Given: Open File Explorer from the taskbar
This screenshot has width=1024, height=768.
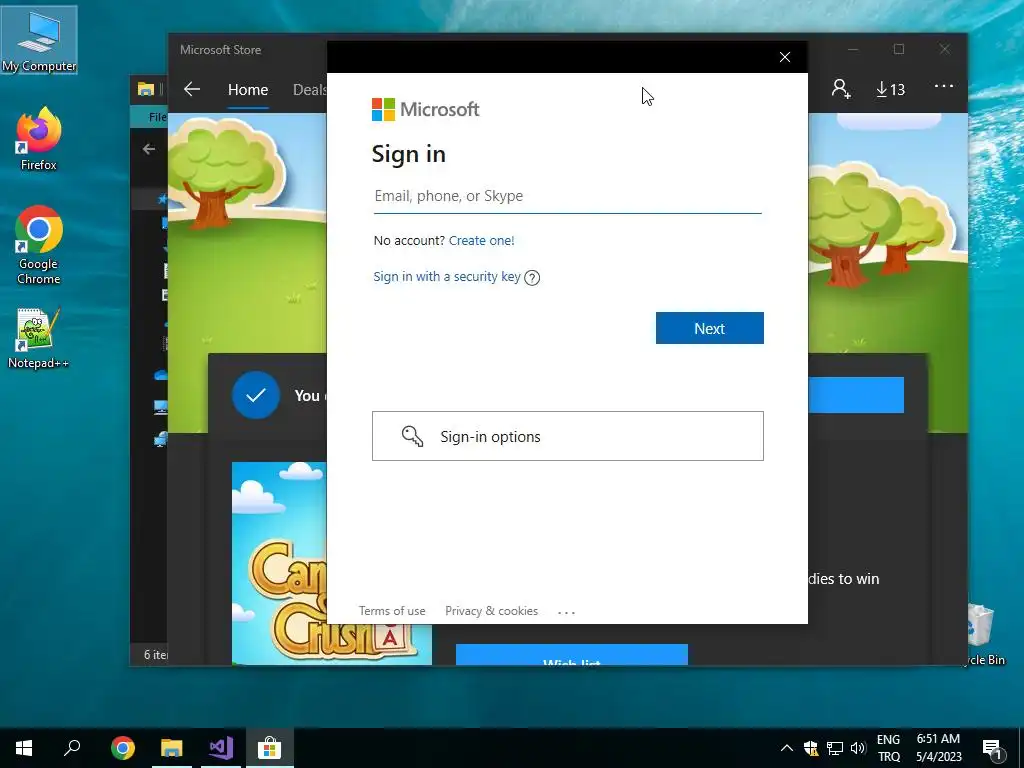Looking at the screenshot, I should [x=172, y=748].
